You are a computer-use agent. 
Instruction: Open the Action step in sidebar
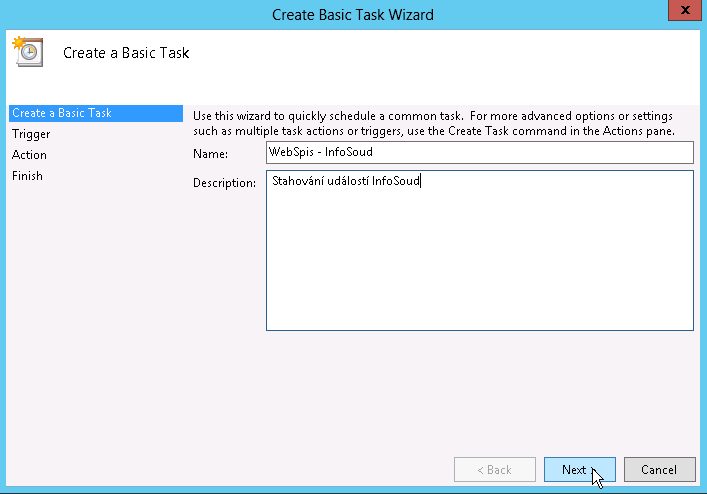coord(29,155)
